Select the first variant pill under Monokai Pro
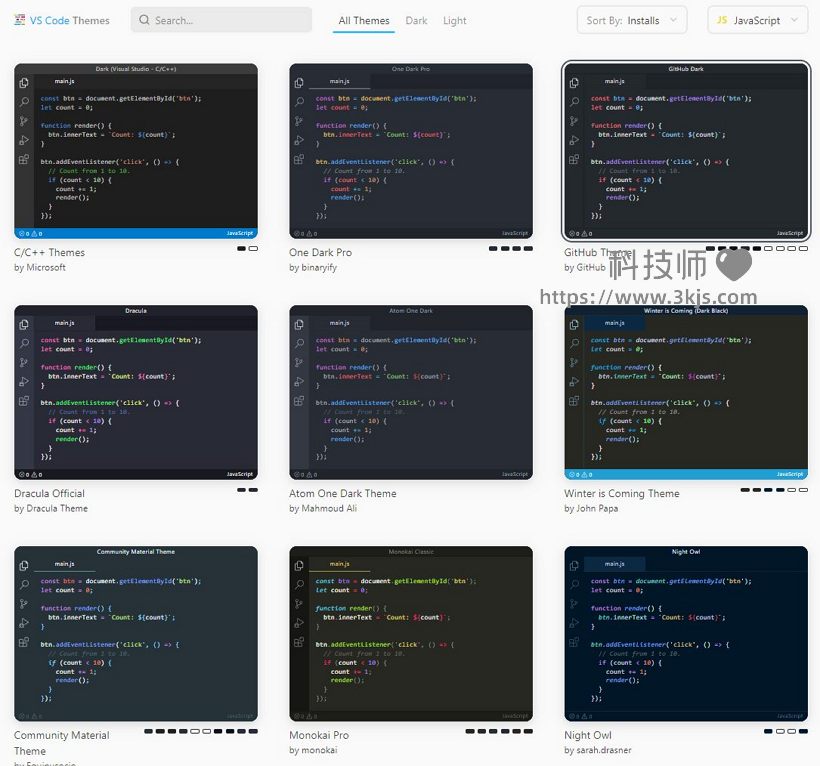 [470, 731]
